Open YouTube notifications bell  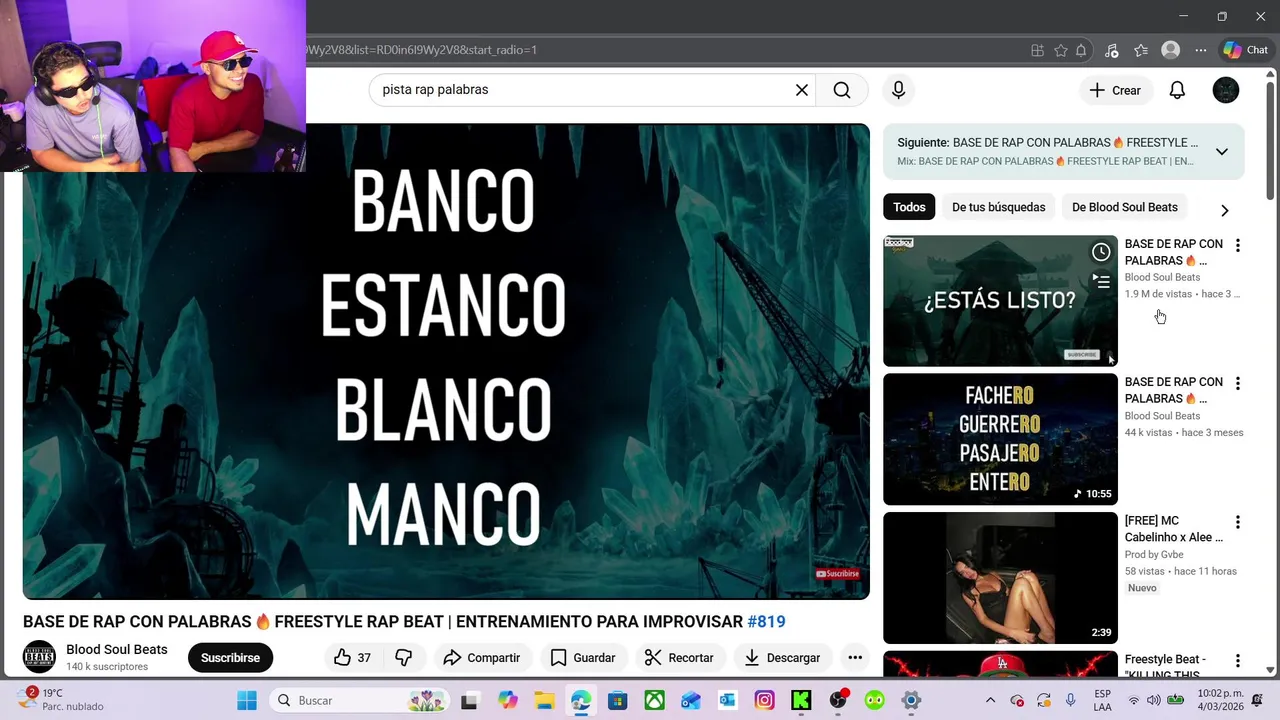coord(1177,90)
